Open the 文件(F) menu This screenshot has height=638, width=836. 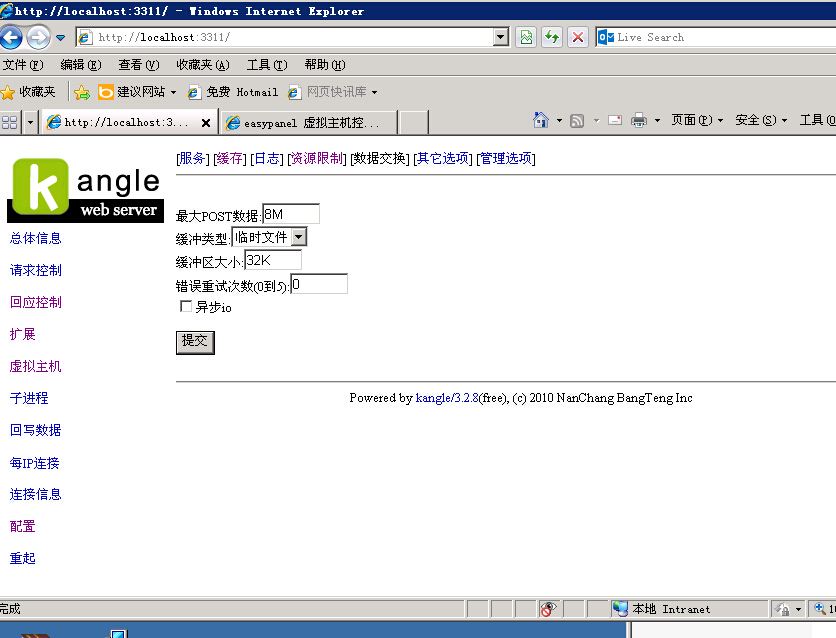(x=23, y=65)
